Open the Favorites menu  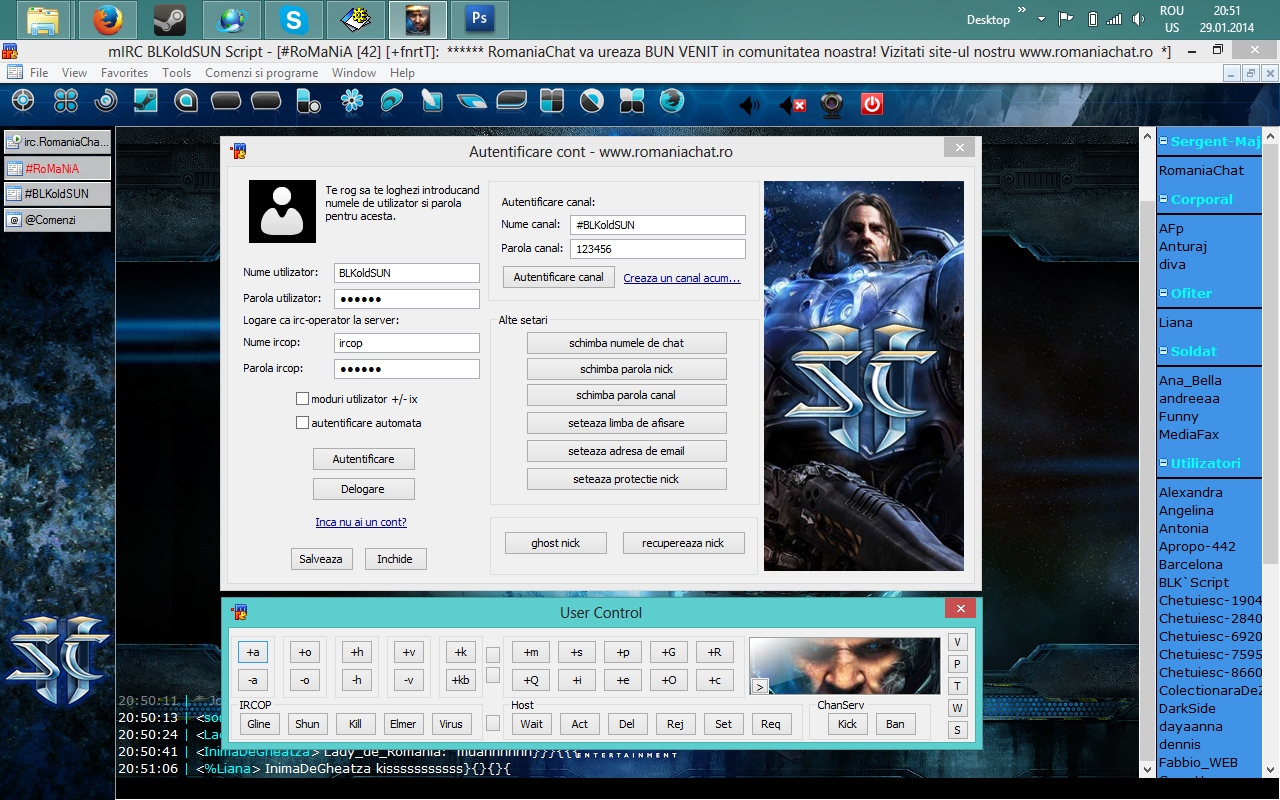tap(124, 73)
